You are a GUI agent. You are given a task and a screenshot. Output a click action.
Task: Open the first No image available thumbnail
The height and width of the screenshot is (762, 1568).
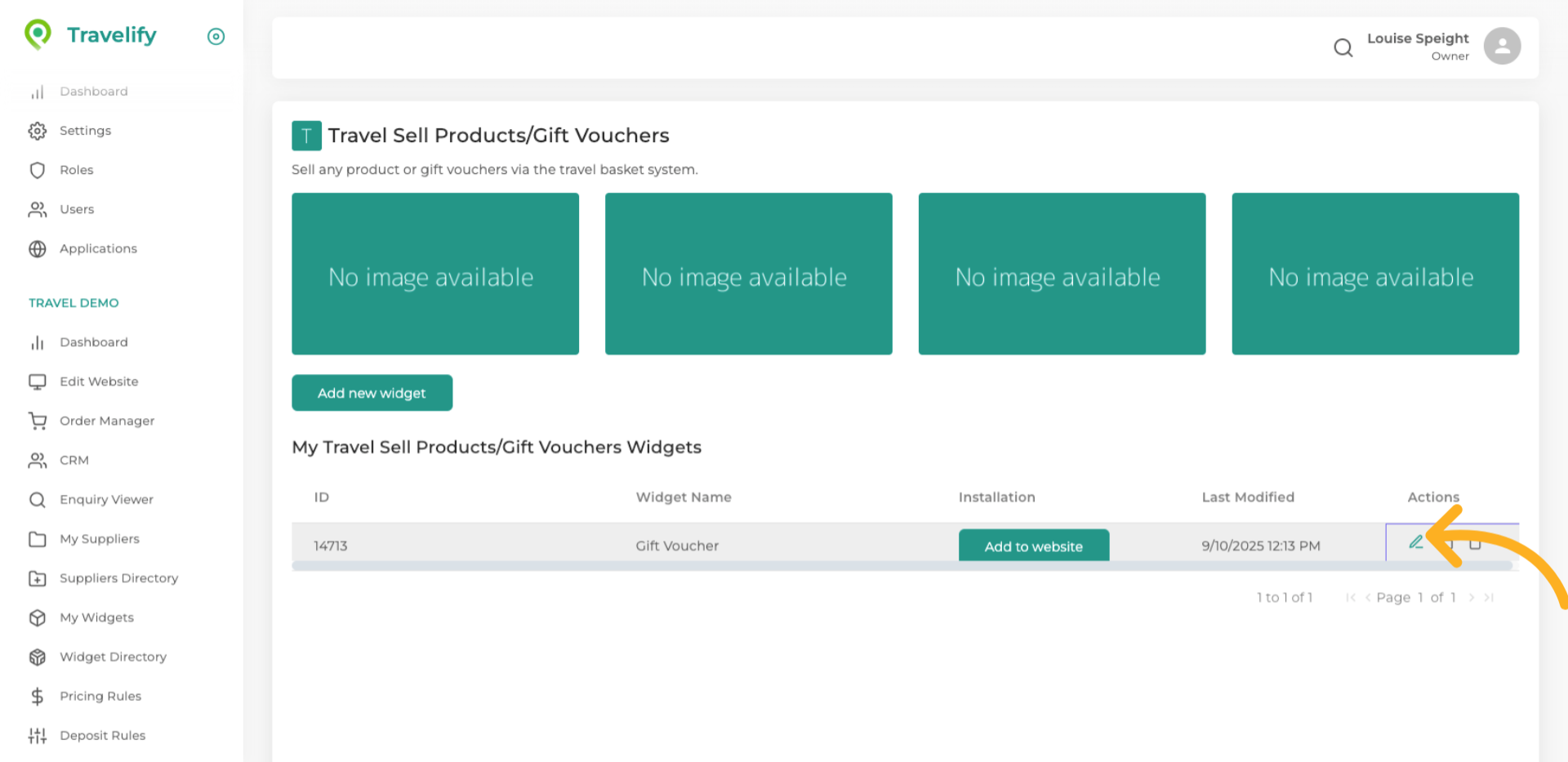coord(434,274)
